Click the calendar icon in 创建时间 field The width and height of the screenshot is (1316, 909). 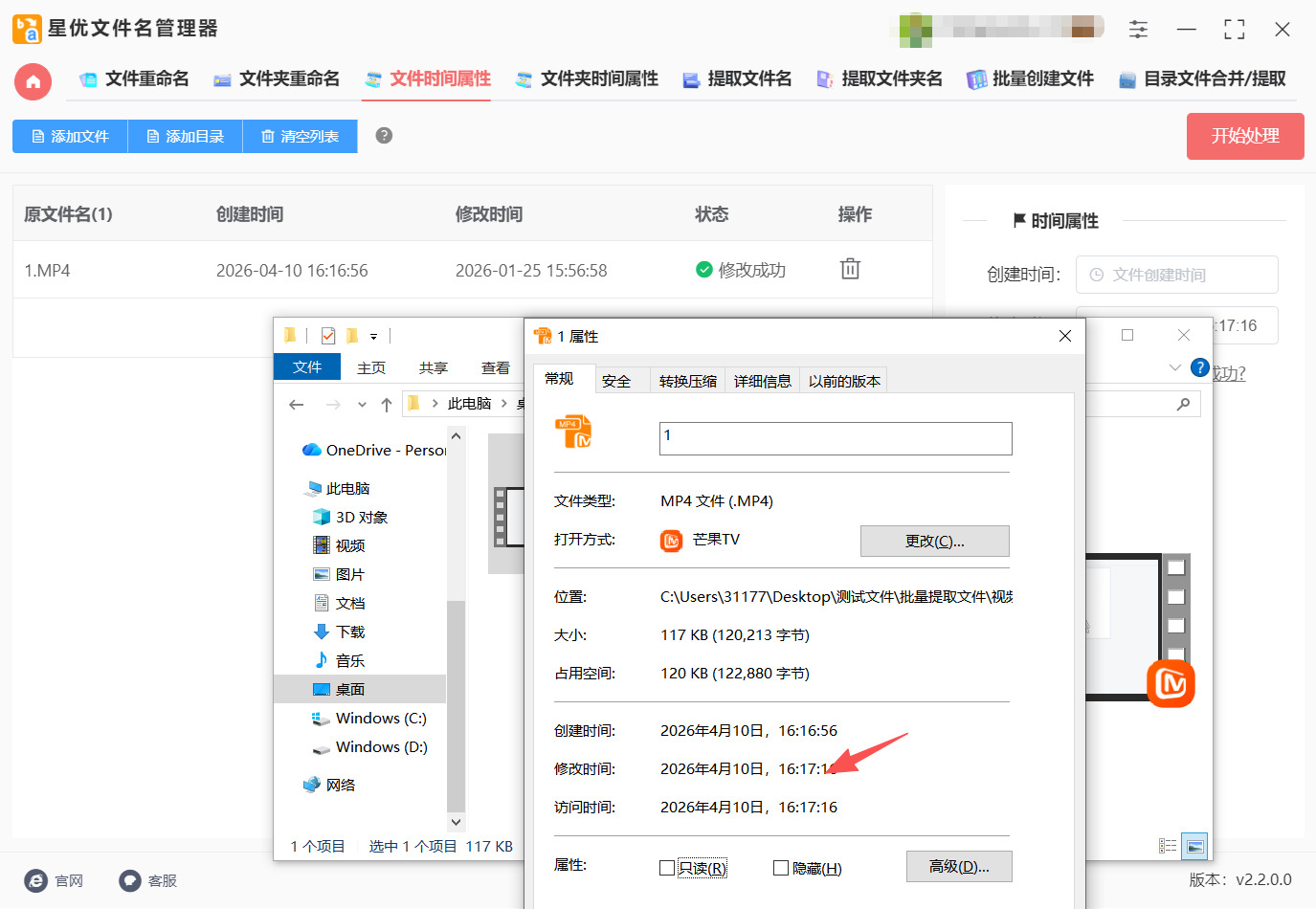[x=1097, y=275]
